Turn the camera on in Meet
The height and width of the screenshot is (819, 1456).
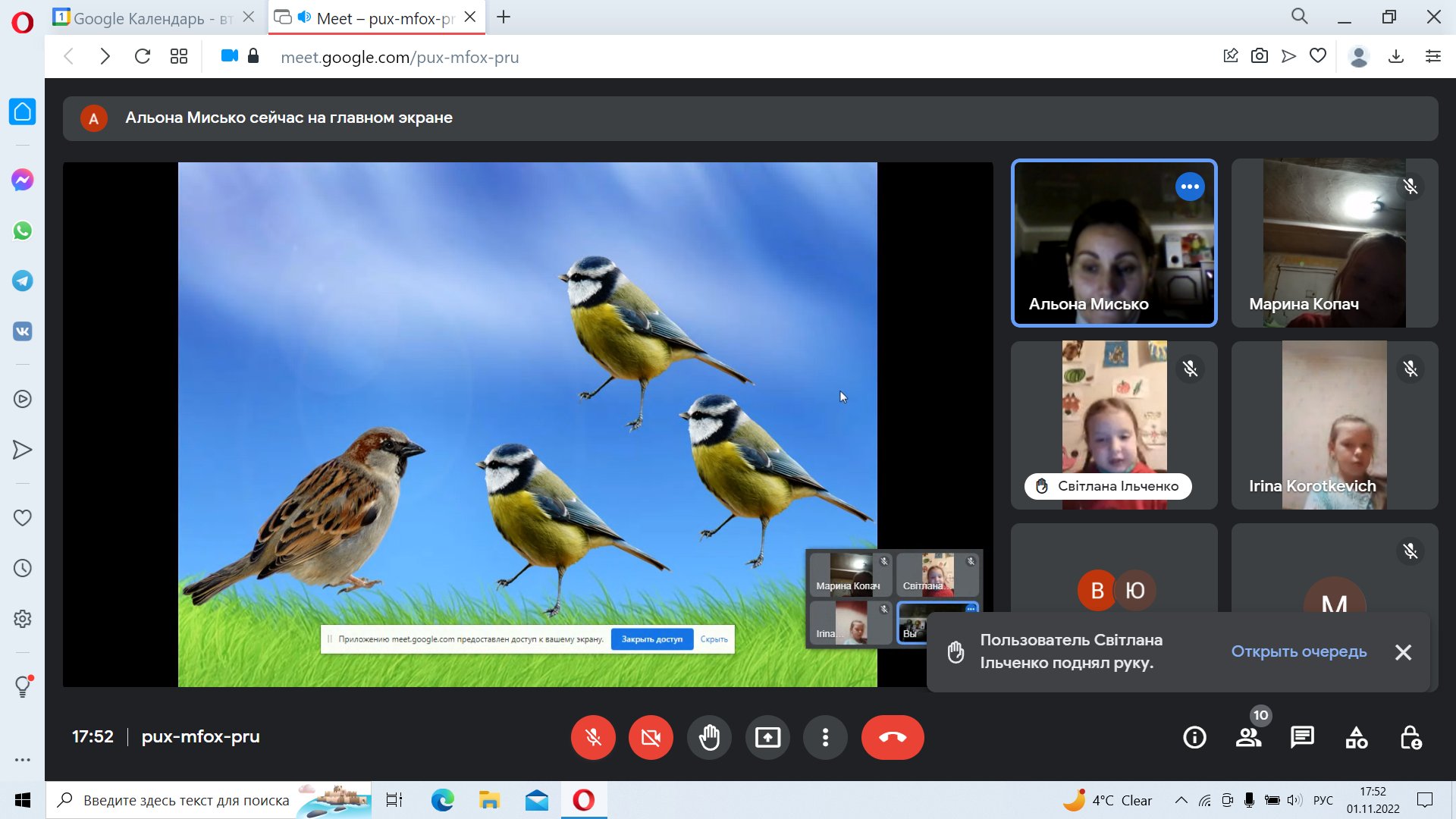pyautogui.click(x=651, y=737)
